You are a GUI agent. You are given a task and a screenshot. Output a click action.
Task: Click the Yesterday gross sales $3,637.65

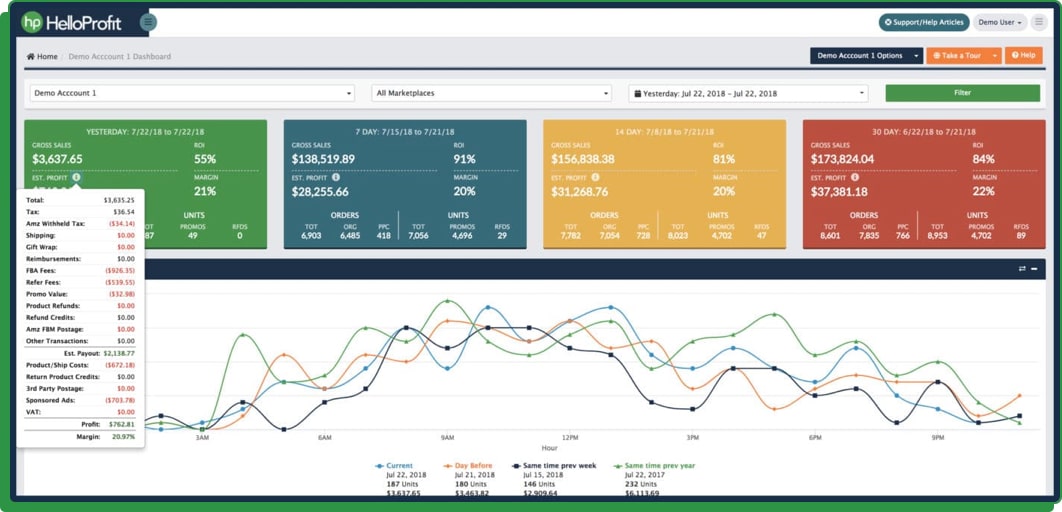(x=57, y=159)
